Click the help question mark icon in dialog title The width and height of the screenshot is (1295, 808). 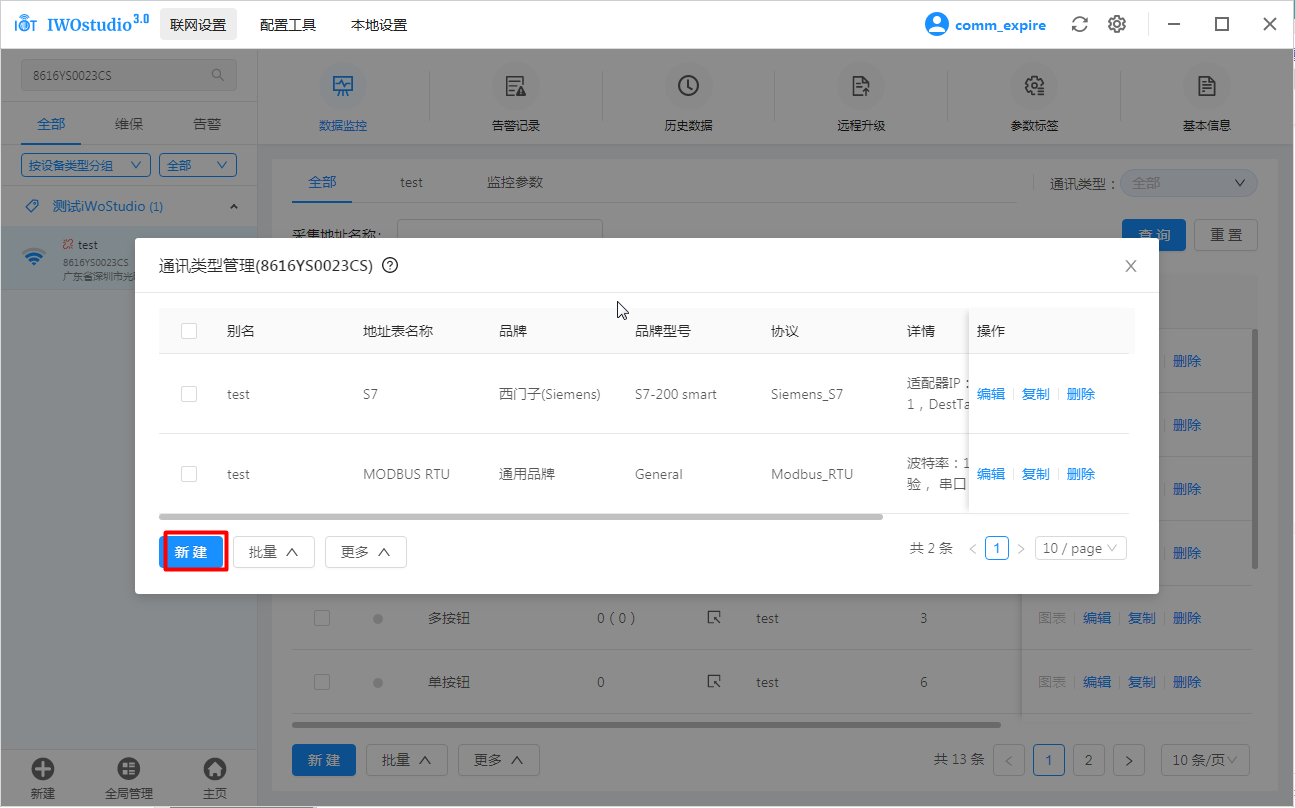pos(391,266)
